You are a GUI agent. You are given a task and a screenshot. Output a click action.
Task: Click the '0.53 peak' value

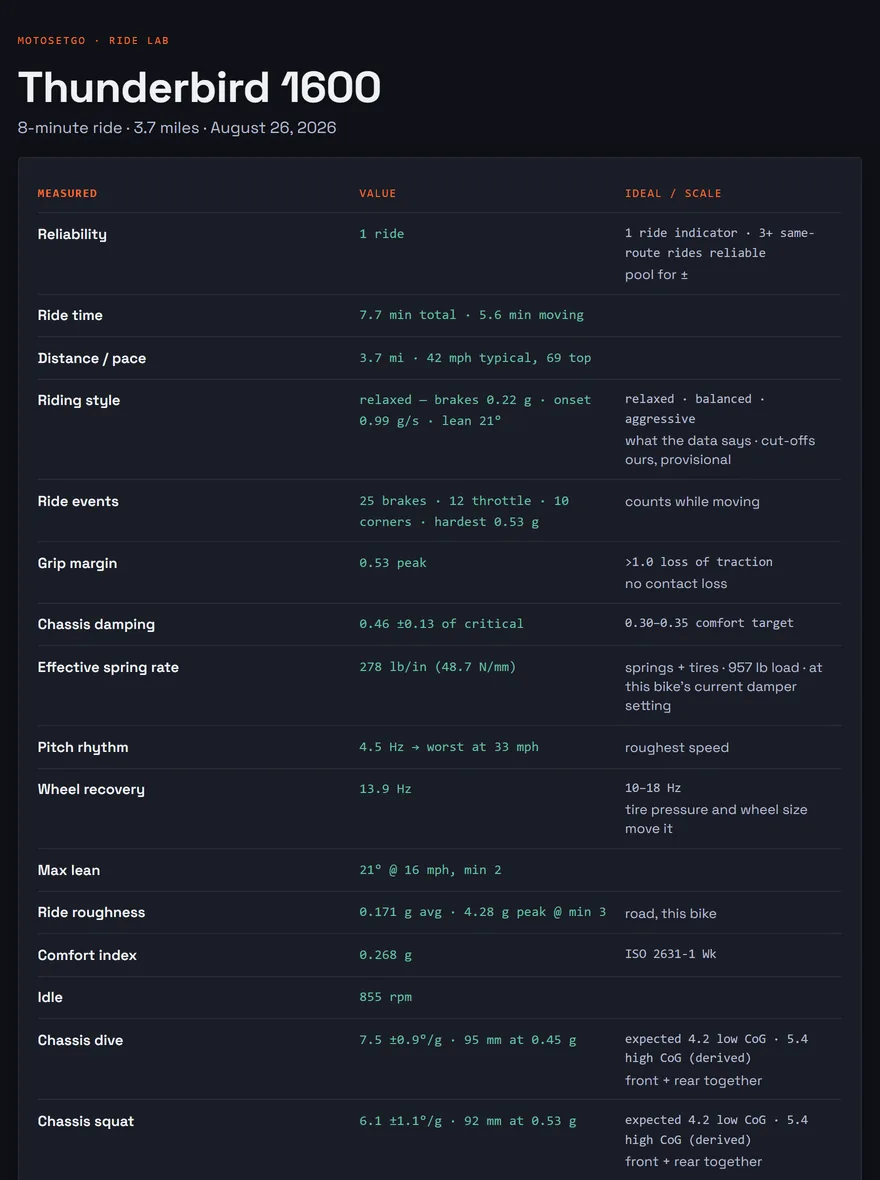(393, 563)
